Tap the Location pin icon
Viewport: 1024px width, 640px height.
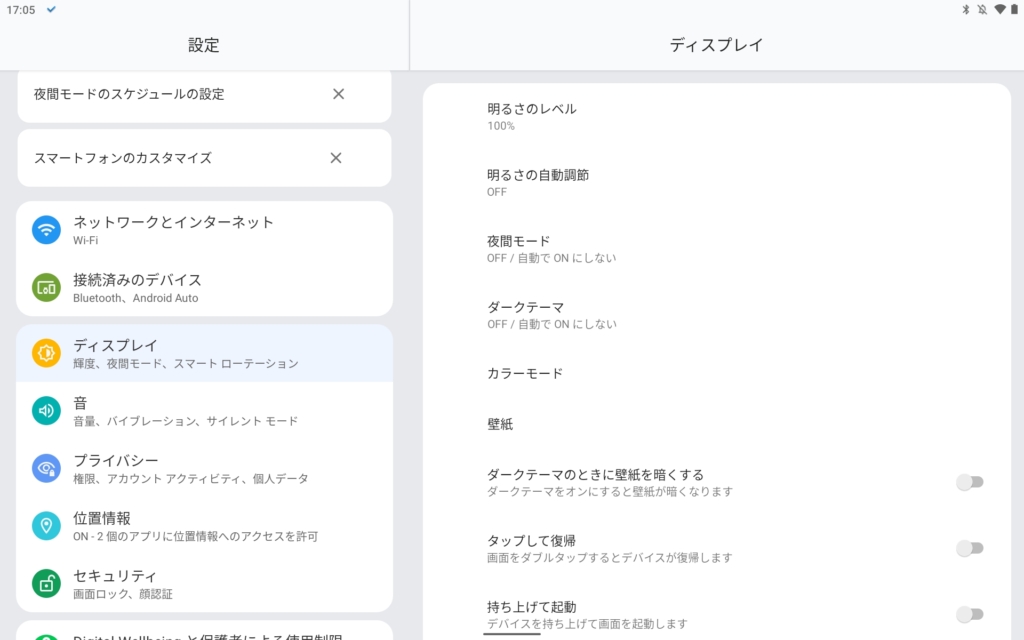[46, 526]
